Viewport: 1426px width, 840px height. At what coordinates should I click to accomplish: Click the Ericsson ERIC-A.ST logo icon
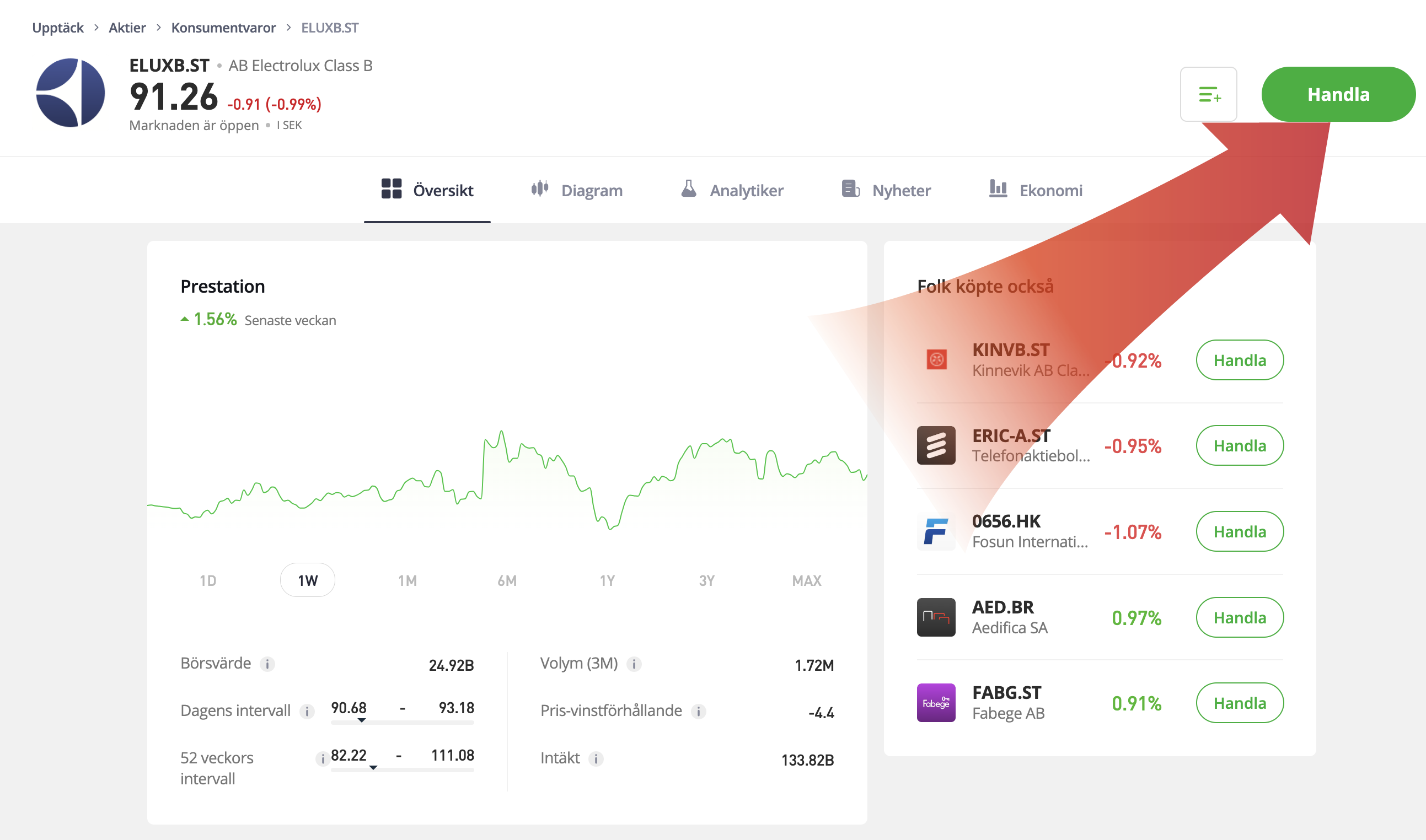(936, 445)
